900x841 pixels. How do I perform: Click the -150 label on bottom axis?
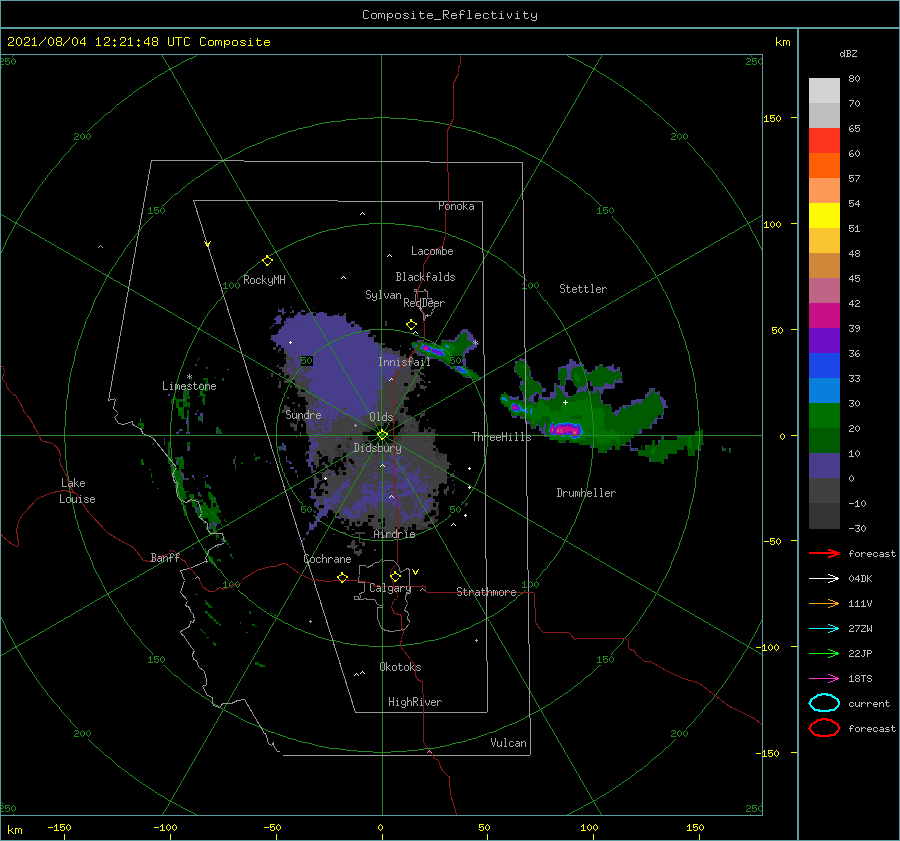(x=59, y=827)
